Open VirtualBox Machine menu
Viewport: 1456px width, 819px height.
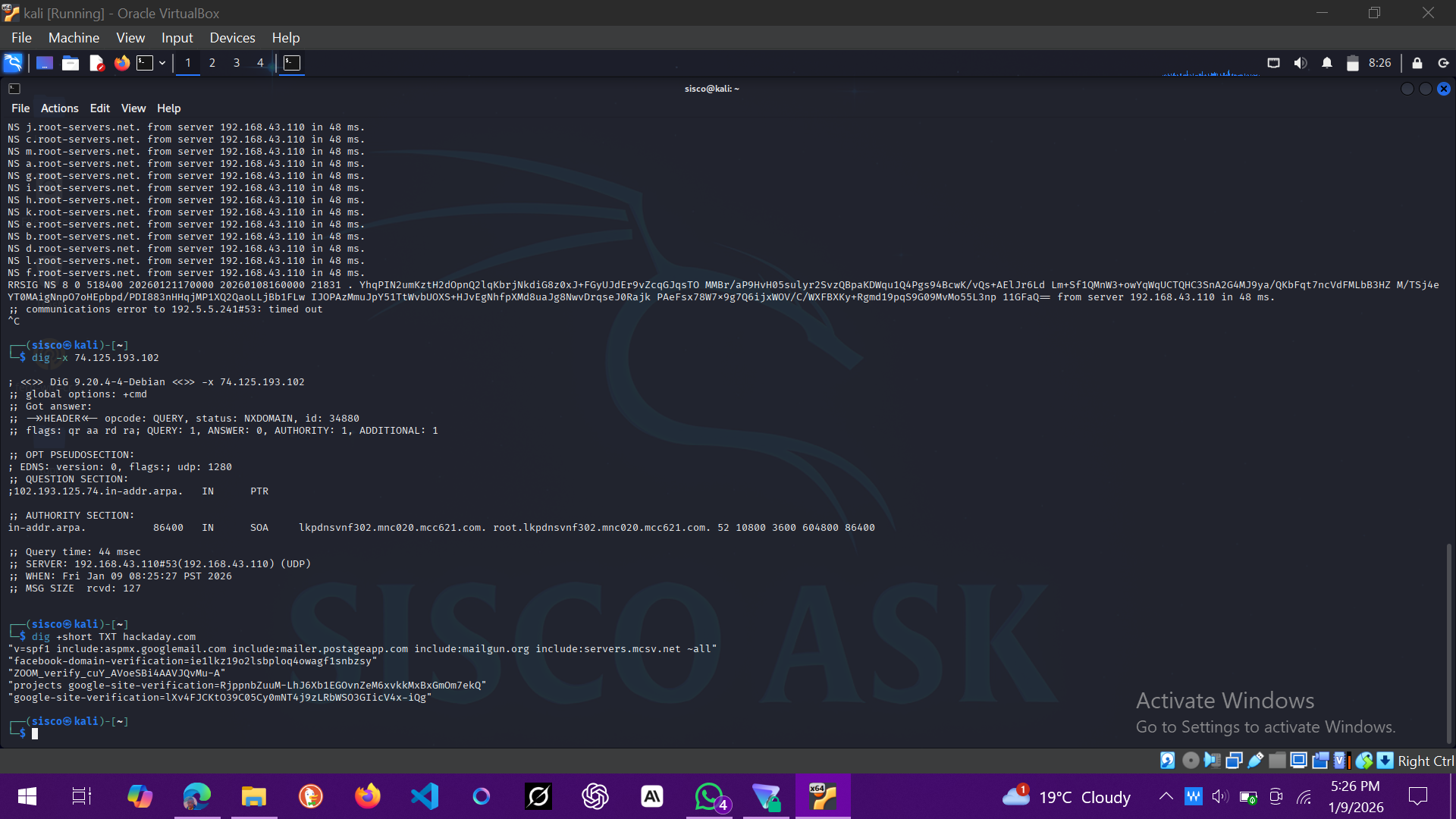(74, 38)
